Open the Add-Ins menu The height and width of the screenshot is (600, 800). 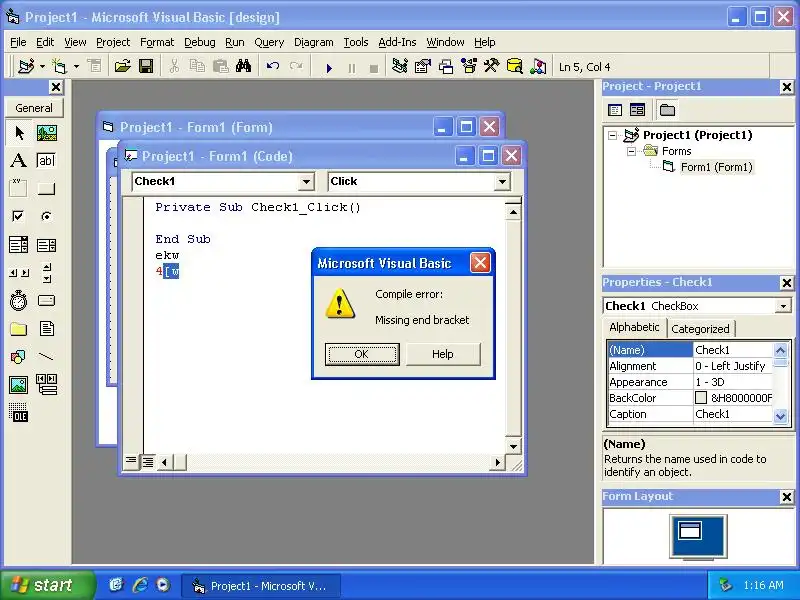coord(397,42)
